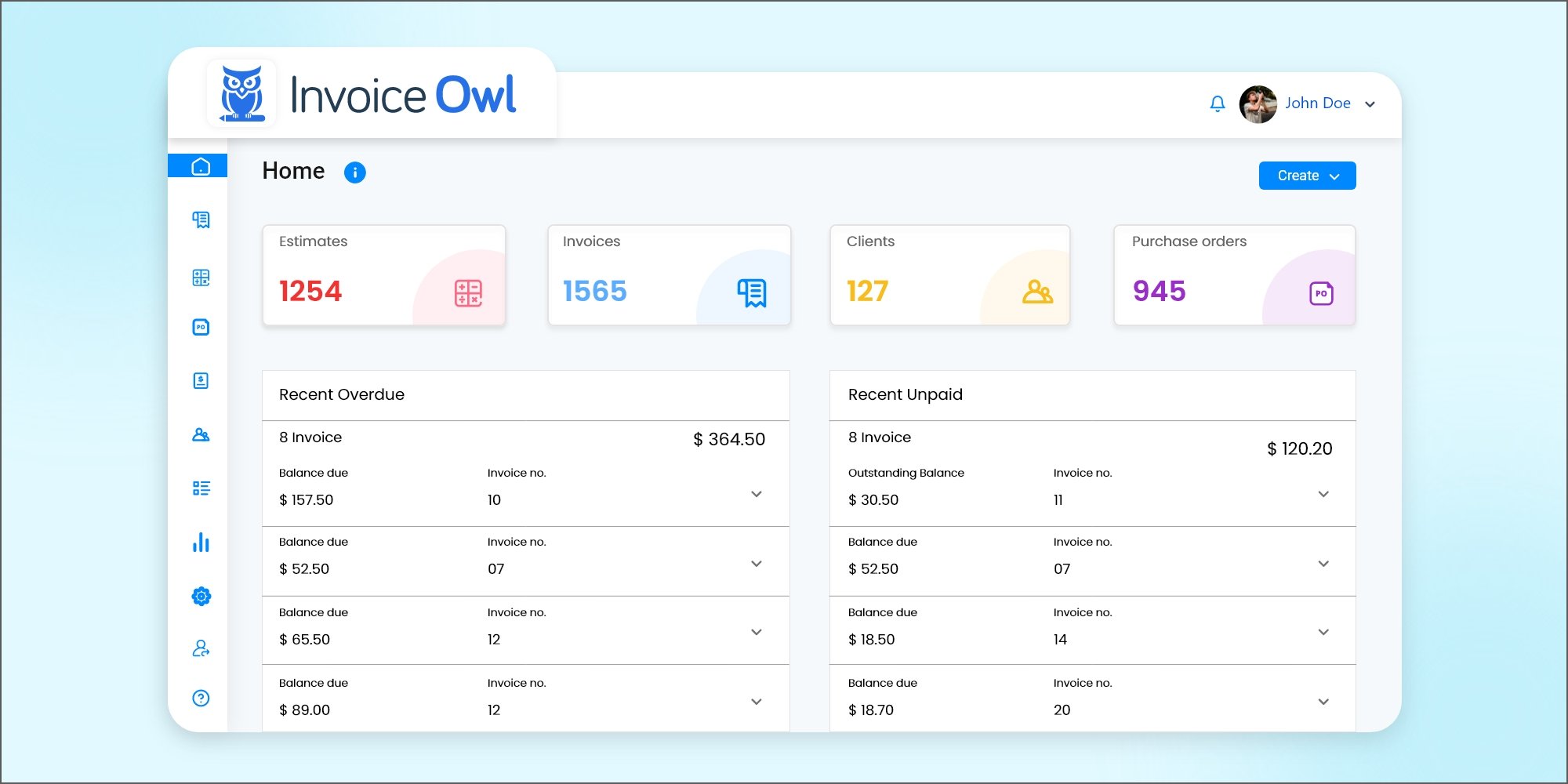Open the Reports bar chart sidebar icon
The height and width of the screenshot is (784, 1568).
[x=201, y=543]
